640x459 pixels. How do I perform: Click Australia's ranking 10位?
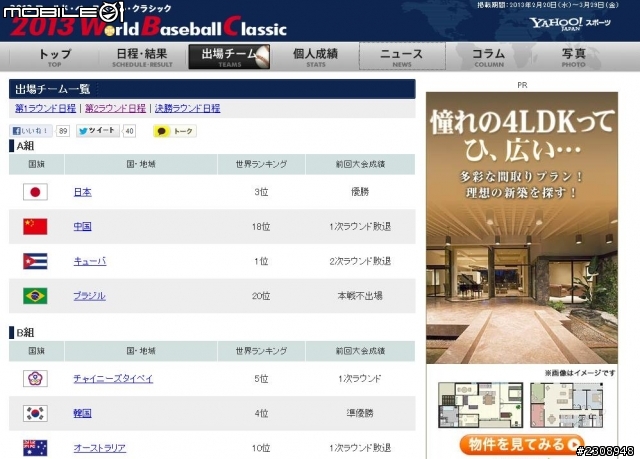click(261, 448)
